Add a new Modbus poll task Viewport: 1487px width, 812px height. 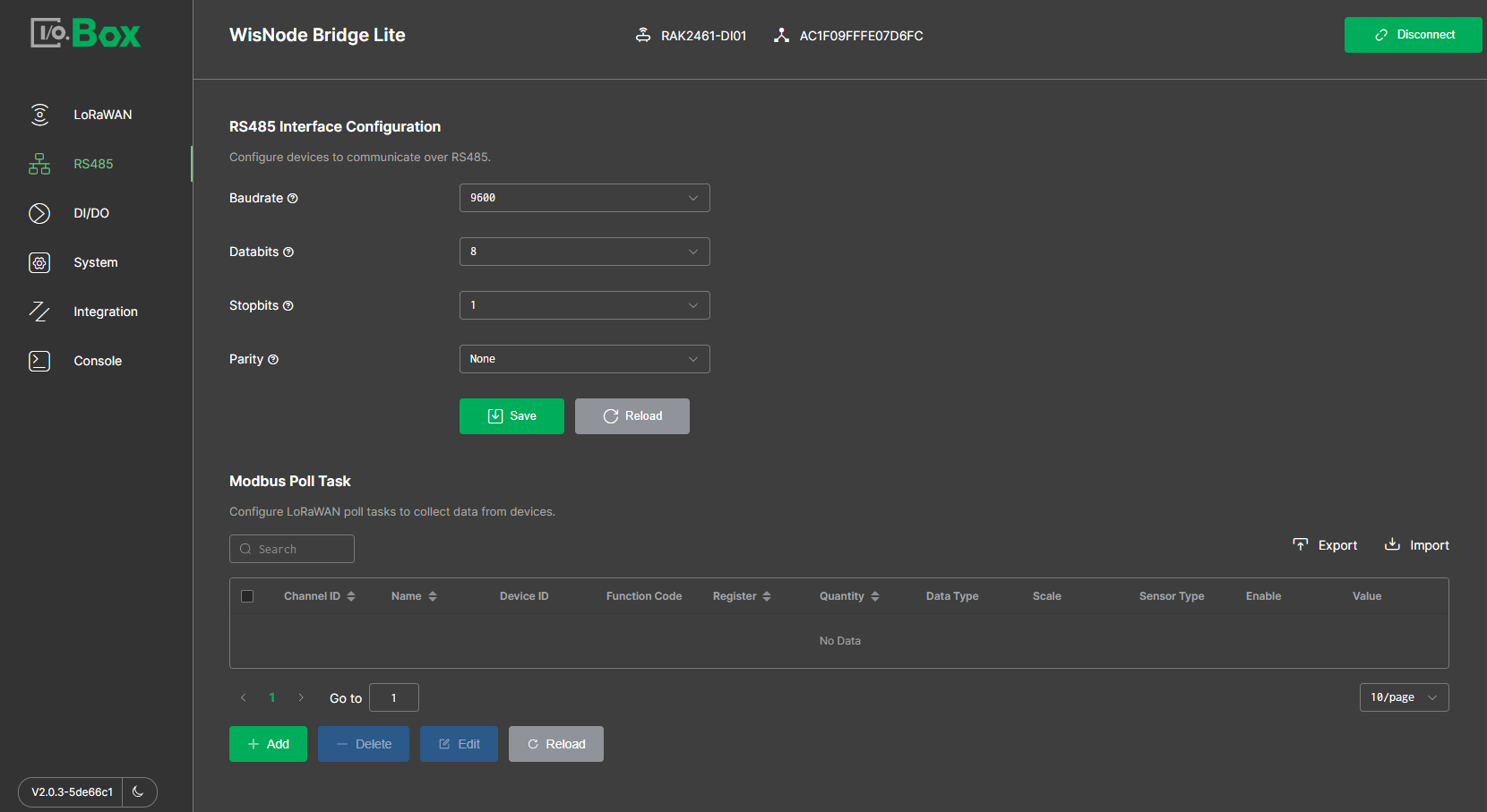[268, 744]
